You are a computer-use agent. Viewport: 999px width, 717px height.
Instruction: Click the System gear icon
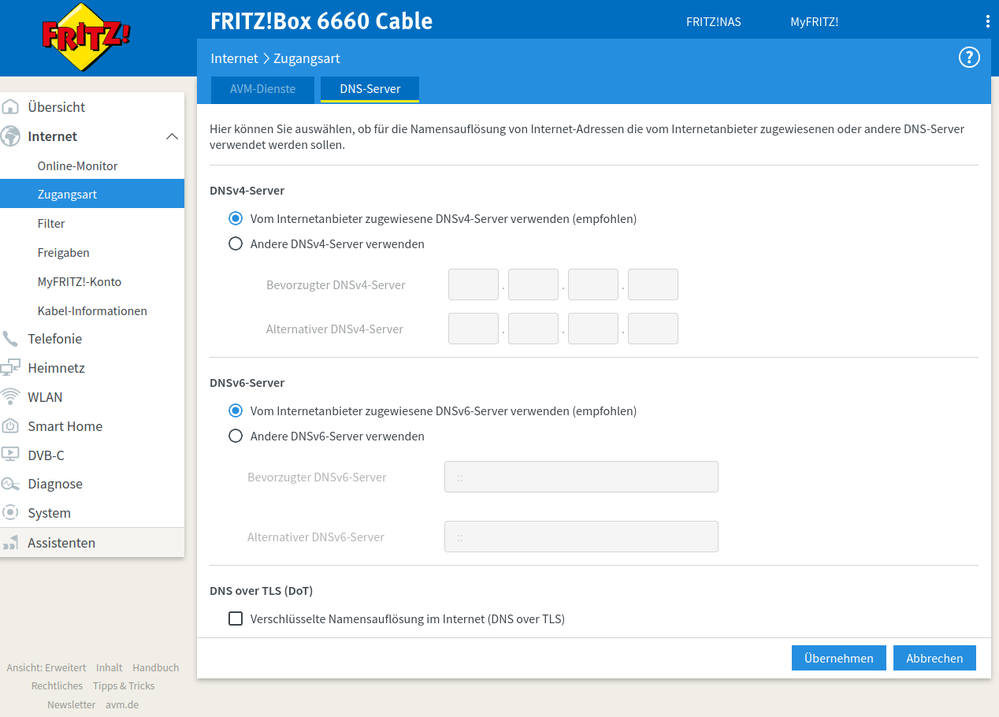point(12,513)
